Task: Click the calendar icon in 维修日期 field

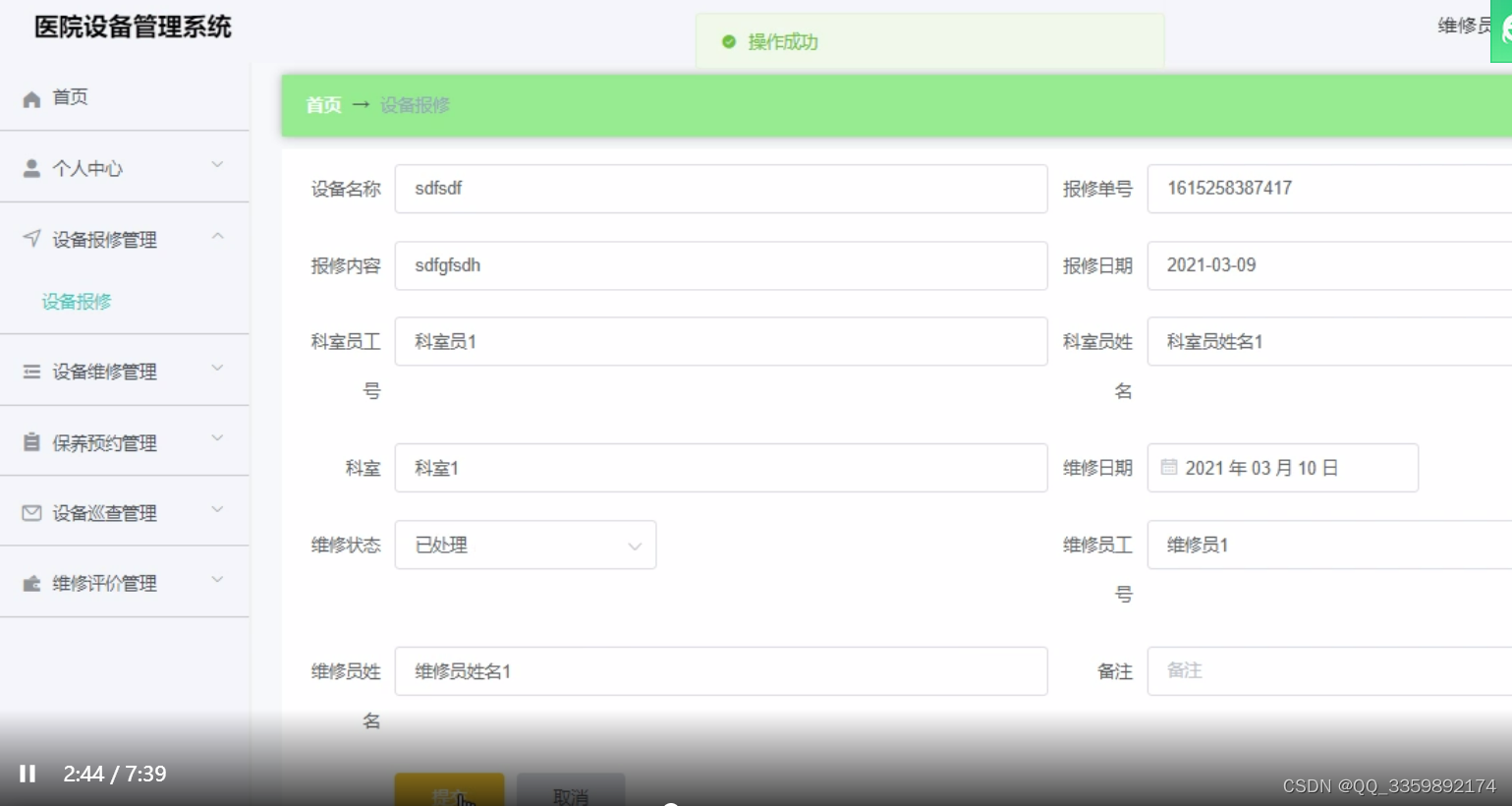Action: coord(1169,467)
